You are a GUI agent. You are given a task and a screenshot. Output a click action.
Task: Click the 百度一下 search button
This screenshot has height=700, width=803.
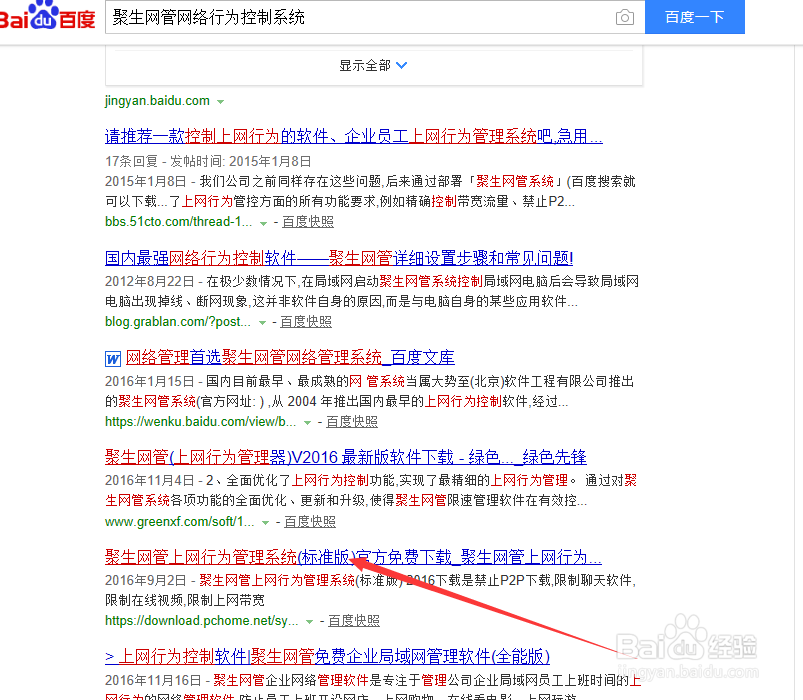[x=694, y=17]
